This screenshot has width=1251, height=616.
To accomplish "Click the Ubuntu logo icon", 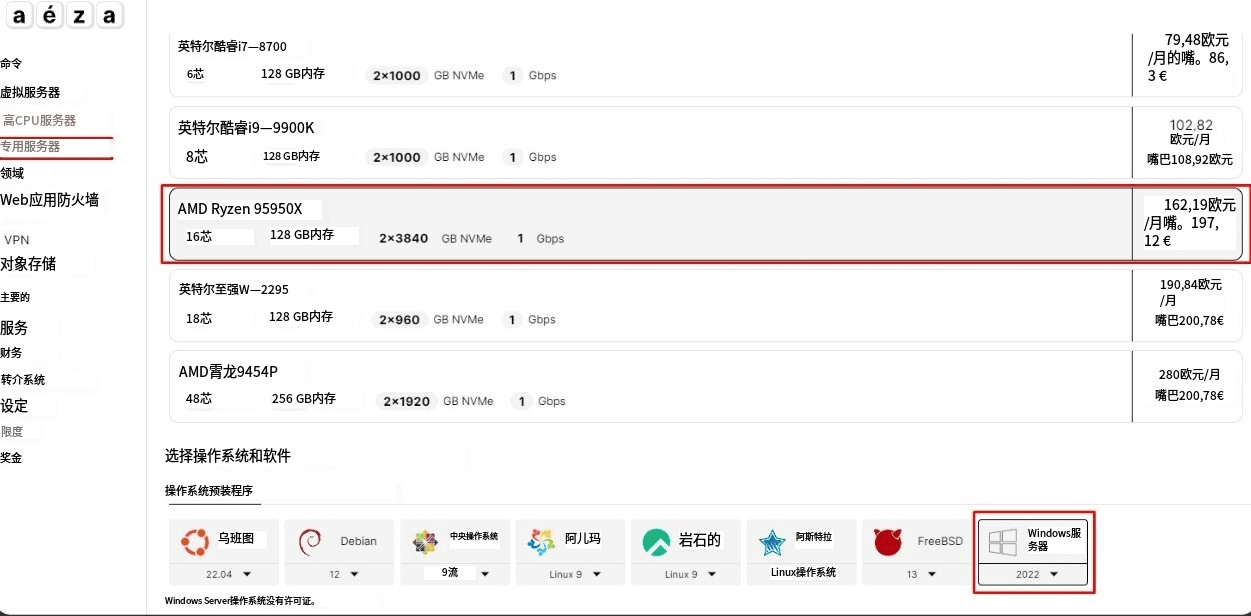I will click(x=193, y=541).
